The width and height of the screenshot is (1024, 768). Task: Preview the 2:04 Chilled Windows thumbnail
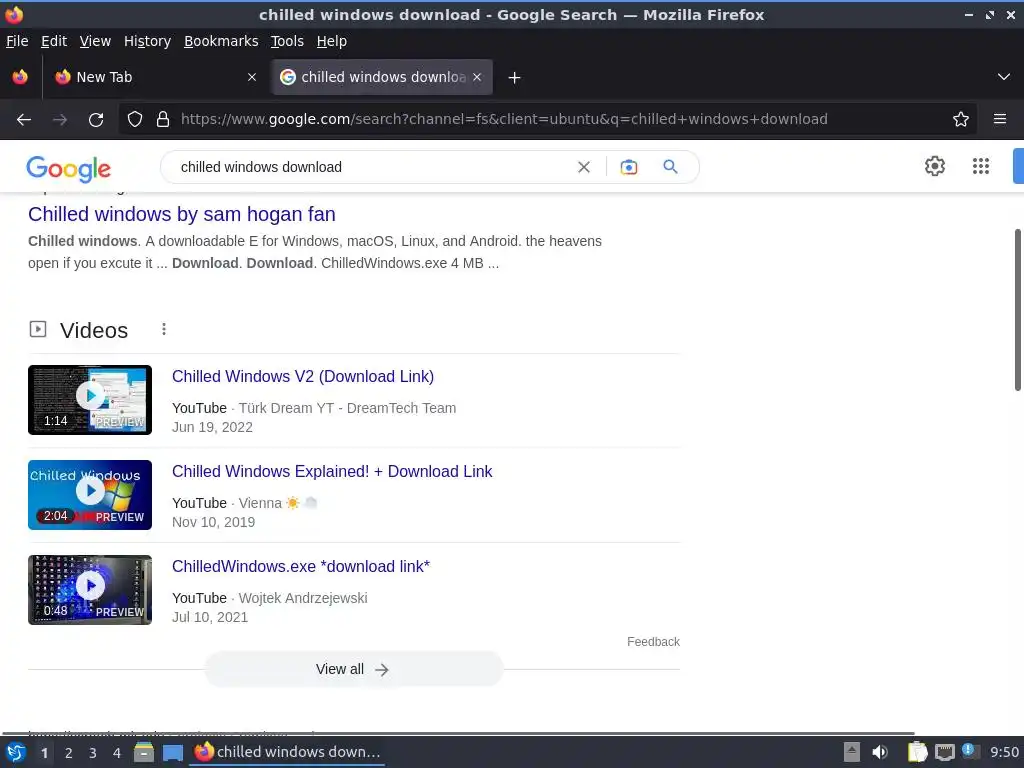click(90, 495)
